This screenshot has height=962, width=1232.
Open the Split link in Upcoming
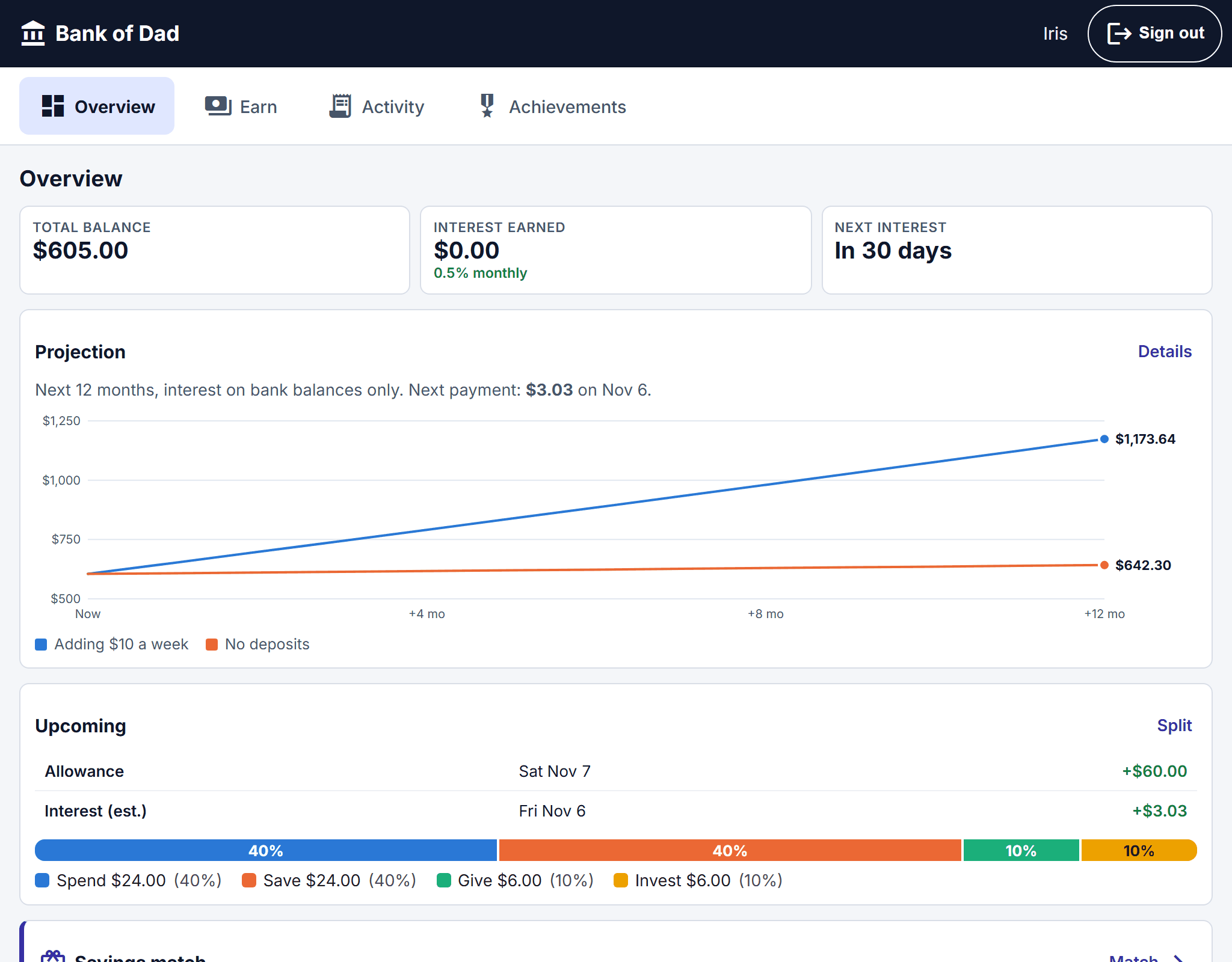click(x=1174, y=726)
